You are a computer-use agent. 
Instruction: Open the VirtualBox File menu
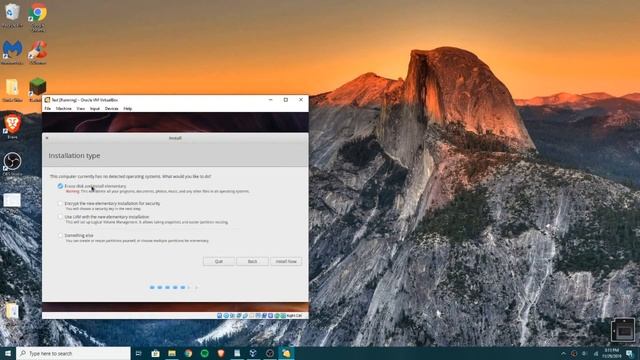coord(48,109)
